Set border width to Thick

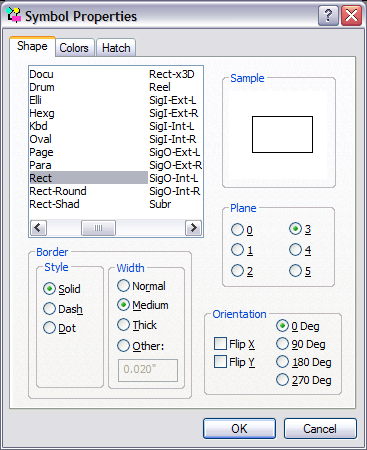pos(137,325)
